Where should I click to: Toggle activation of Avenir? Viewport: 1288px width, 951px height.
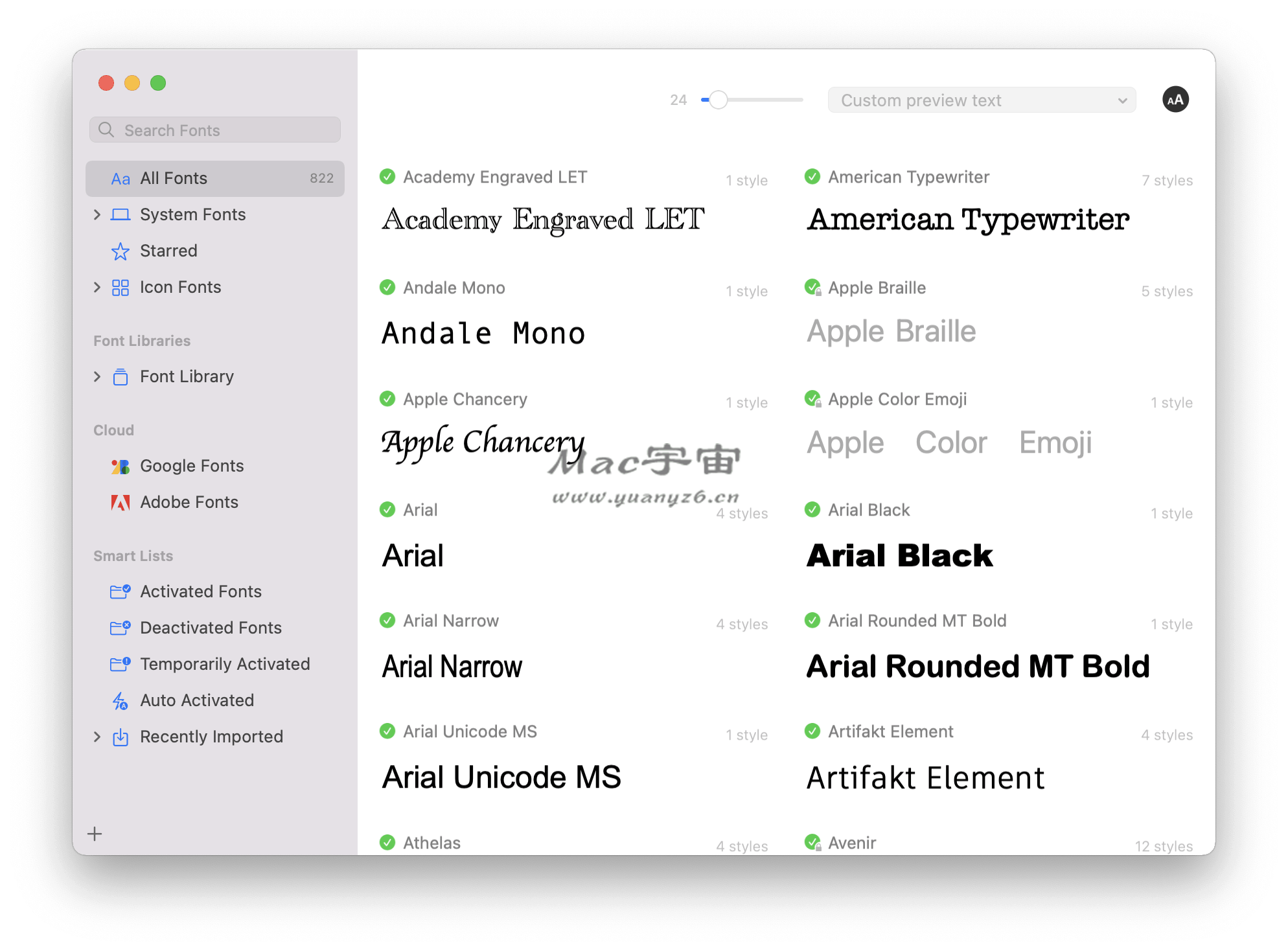(812, 842)
